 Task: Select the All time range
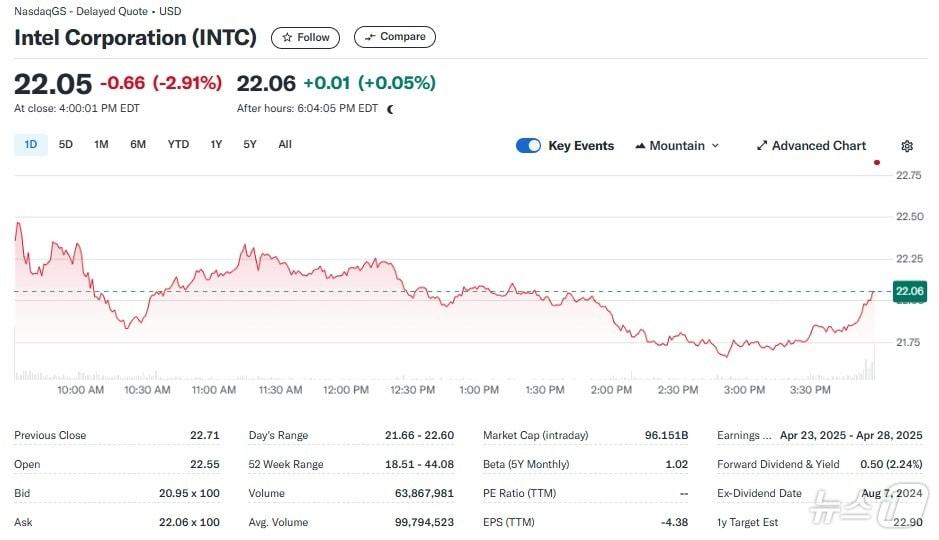coord(285,144)
